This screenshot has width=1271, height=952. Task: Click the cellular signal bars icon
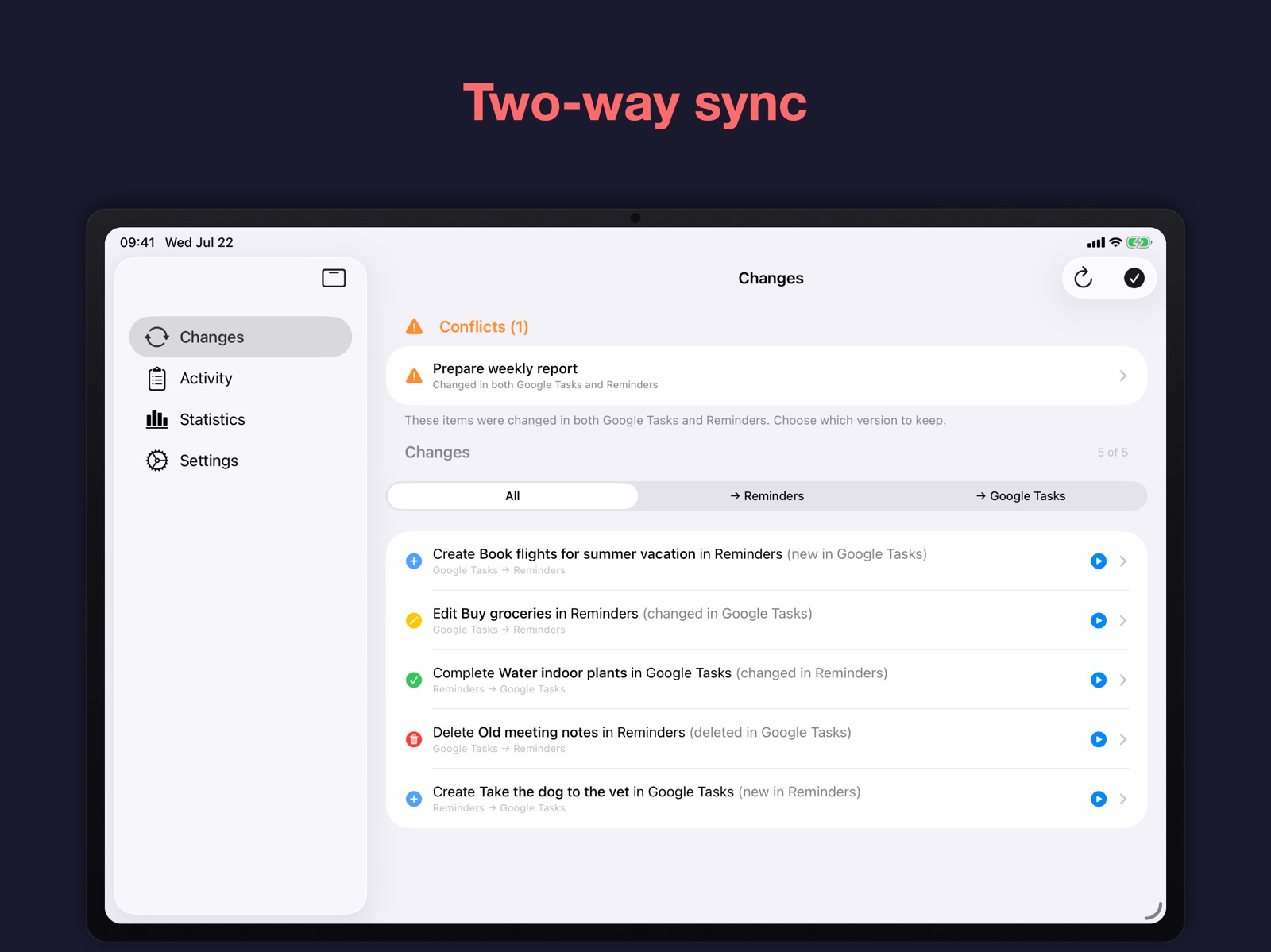(1096, 243)
